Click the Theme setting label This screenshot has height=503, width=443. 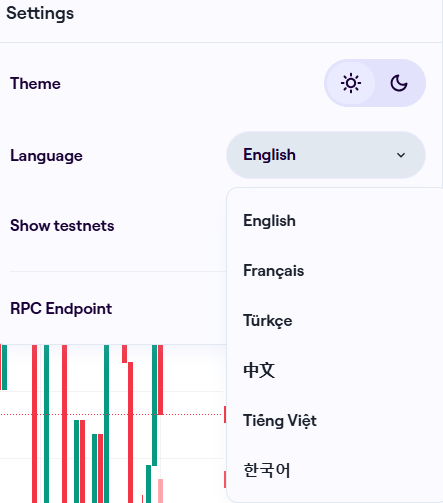click(35, 83)
